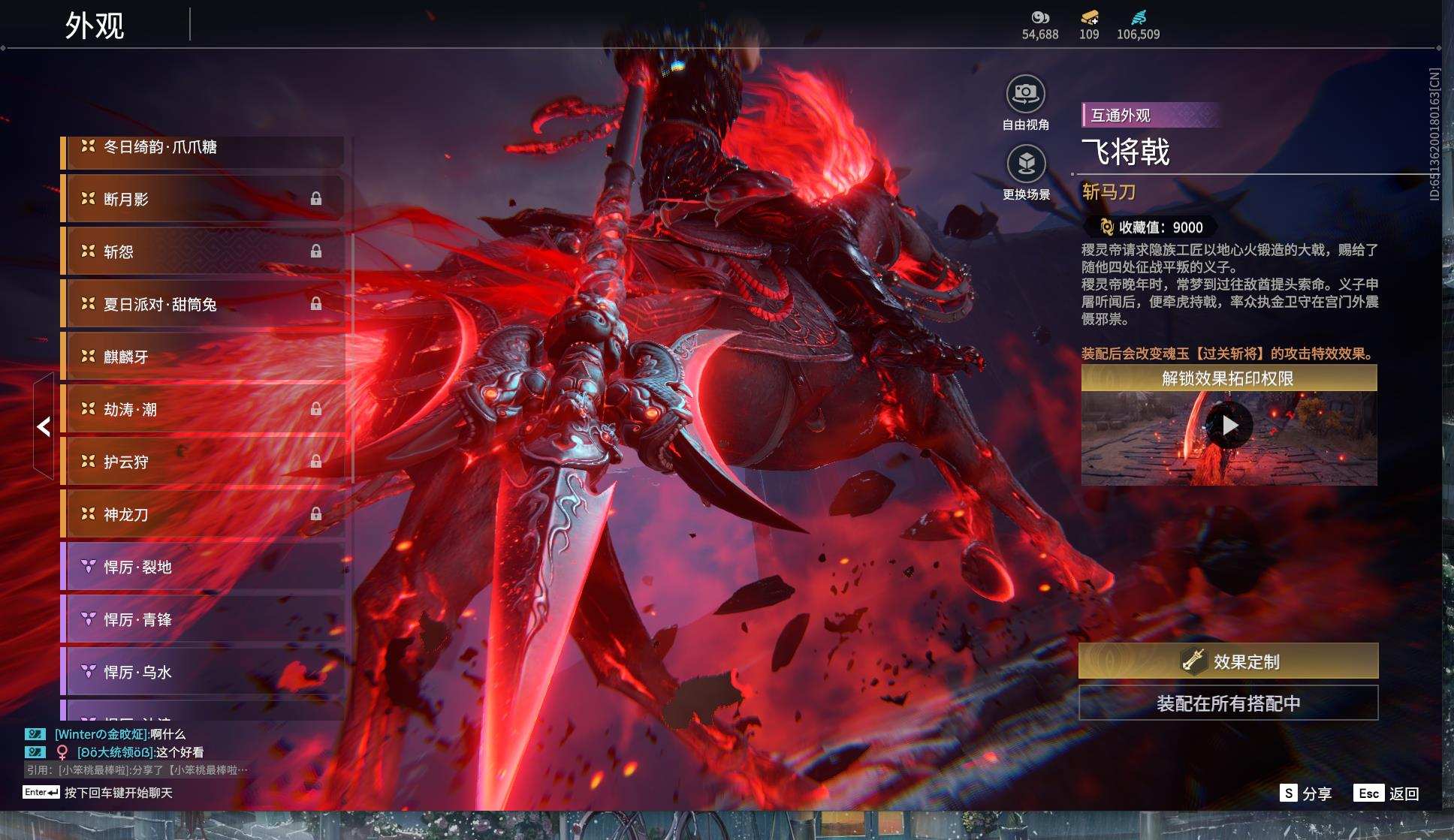Click the 54,688 silver balance
1454x840 pixels.
(1040, 35)
